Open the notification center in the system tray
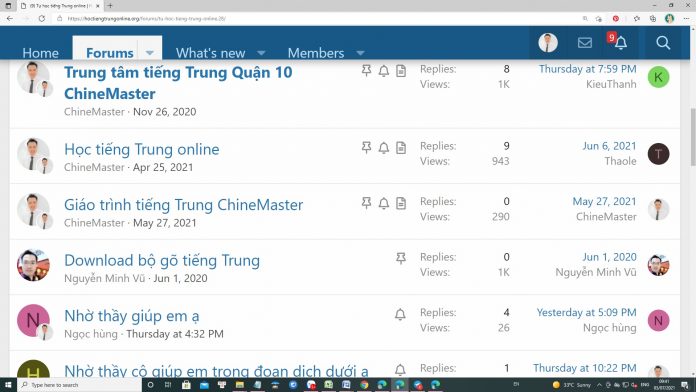The image size is (696, 392). (685, 384)
